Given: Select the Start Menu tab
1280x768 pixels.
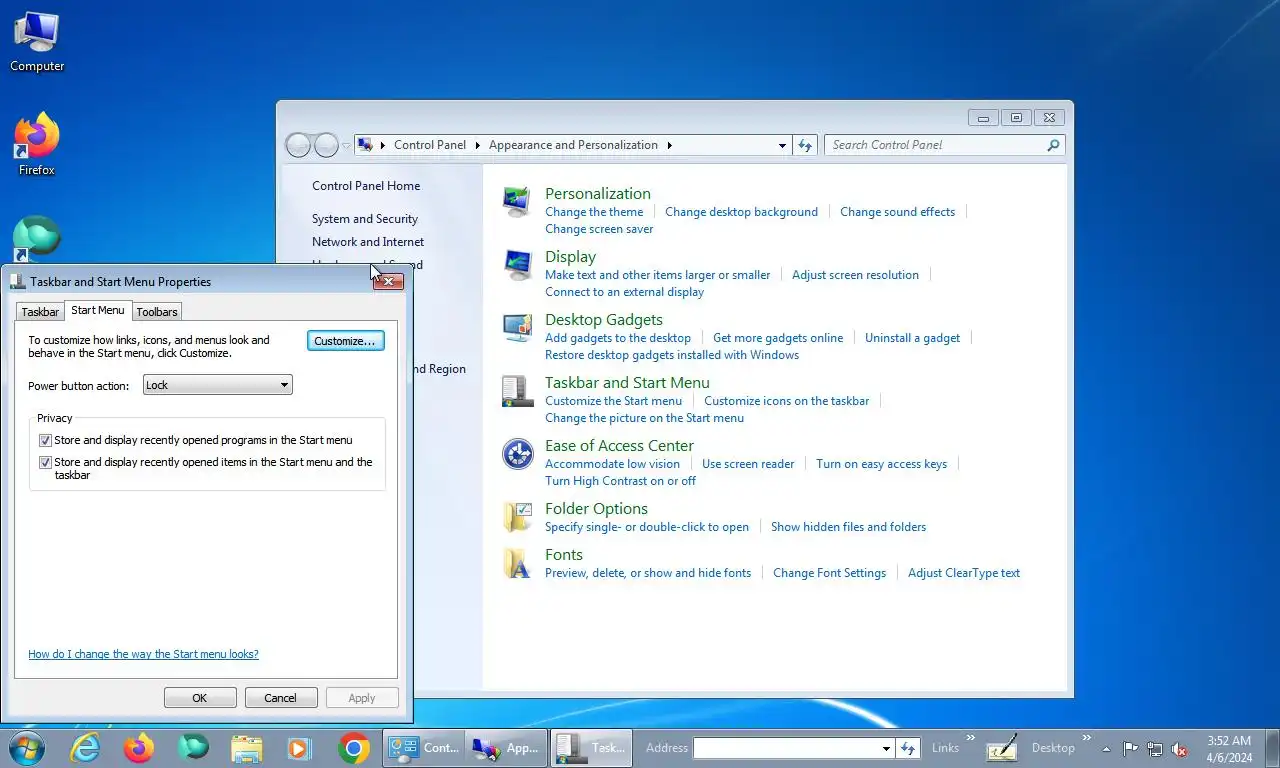Looking at the screenshot, I should click(x=98, y=310).
